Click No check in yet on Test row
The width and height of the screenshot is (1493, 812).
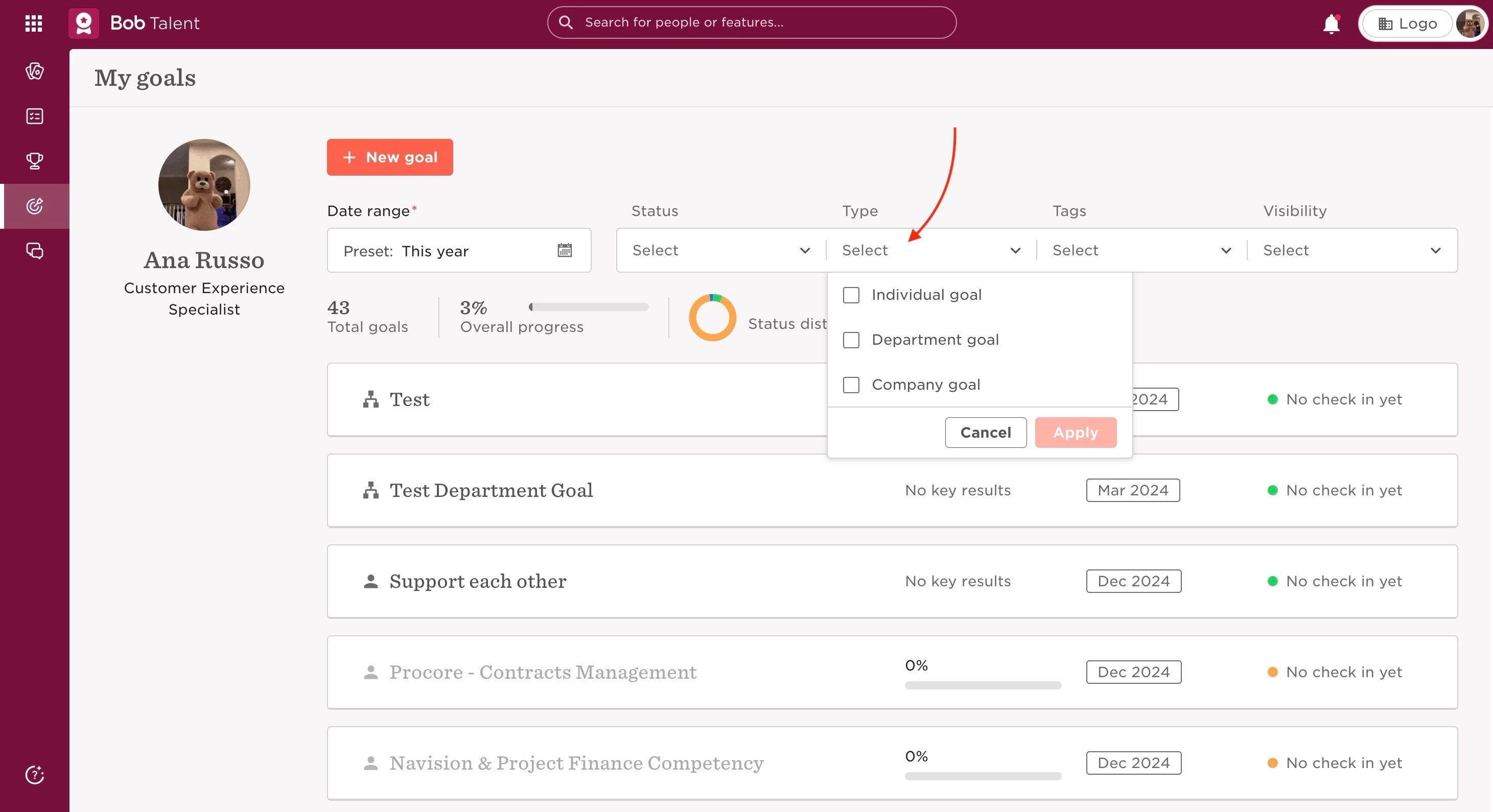click(x=1343, y=399)
